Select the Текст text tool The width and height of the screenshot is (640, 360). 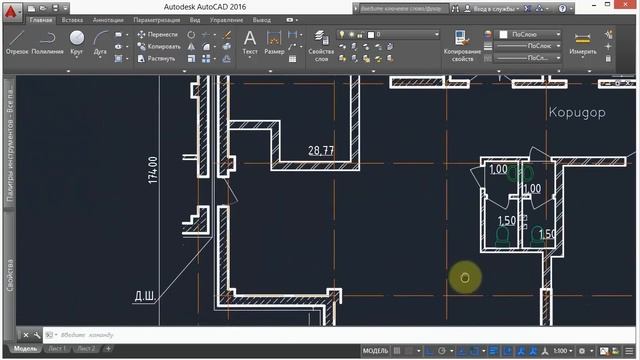(x=250, y=42)
